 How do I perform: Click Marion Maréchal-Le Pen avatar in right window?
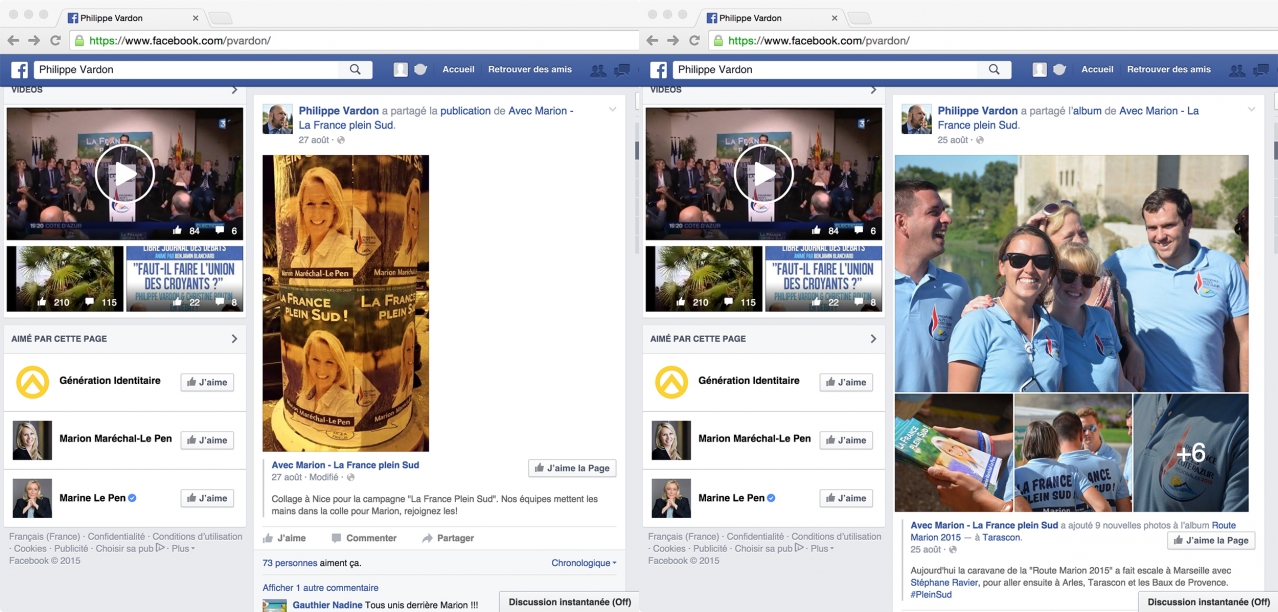[x=671, y=440]
